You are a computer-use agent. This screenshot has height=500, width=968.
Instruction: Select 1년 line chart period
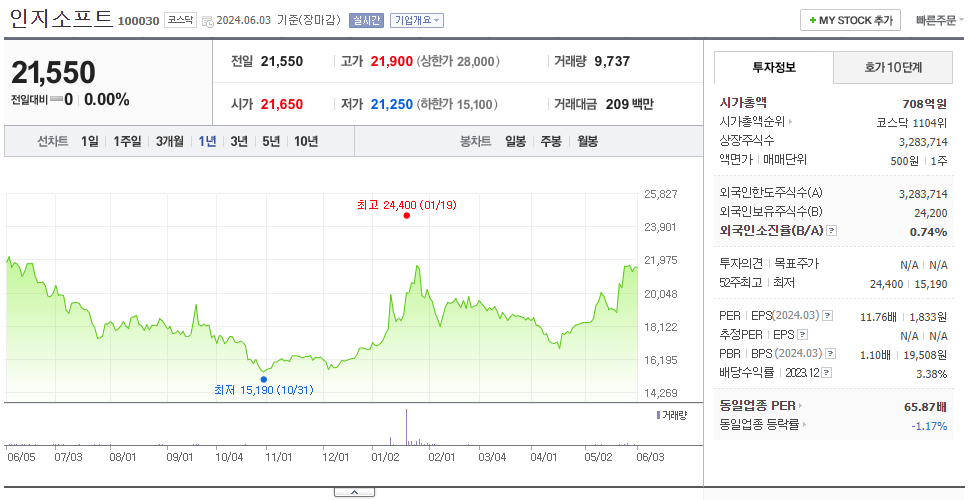[x=207, y=141]
